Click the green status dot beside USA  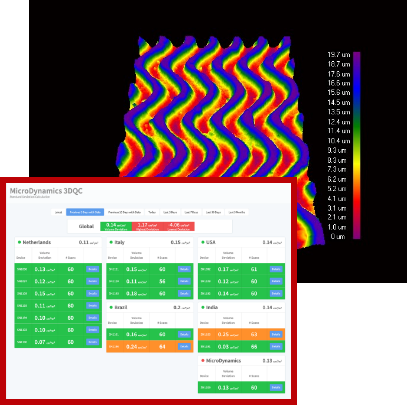[x=203, y=242]
